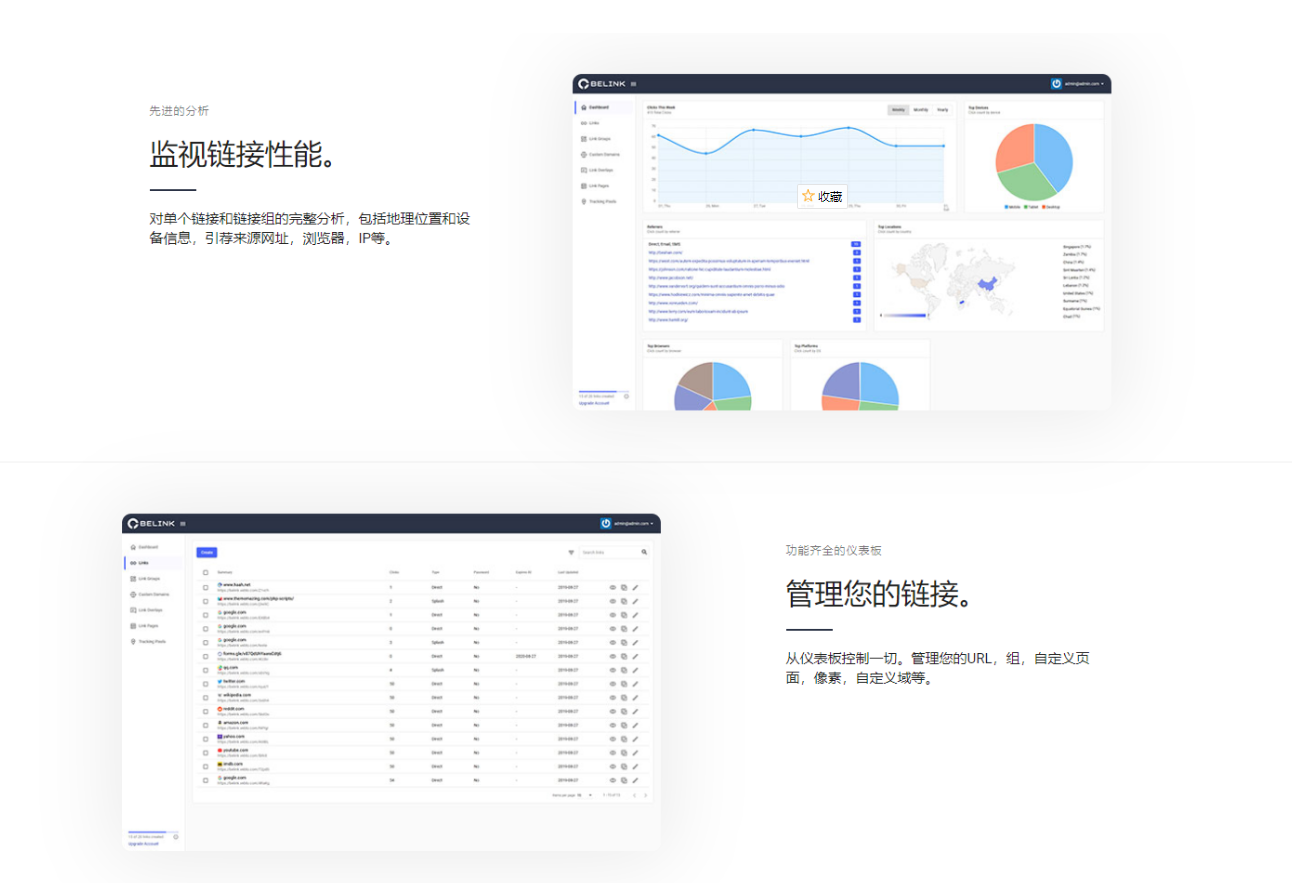The image size is (1292, 883).
Task: Click the pencil edit icon in the wikipedia.com row
Action: (635, 697)
